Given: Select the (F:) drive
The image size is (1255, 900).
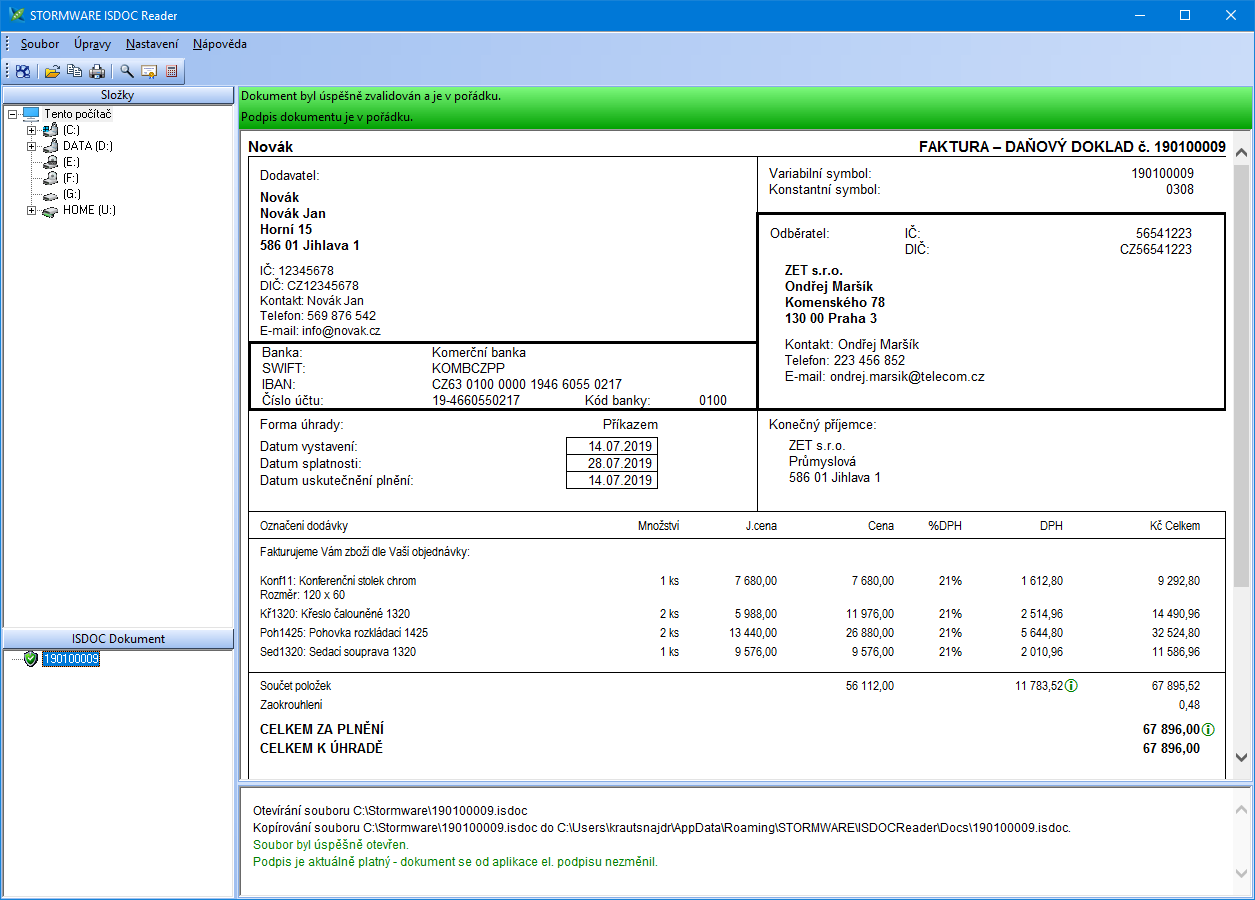Looking at the screenshot, I should tap(71, 178).
